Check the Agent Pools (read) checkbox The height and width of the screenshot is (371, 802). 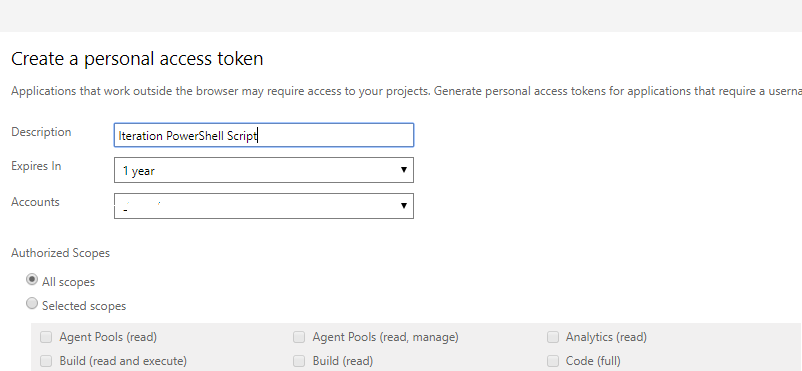tap(46, 337)
